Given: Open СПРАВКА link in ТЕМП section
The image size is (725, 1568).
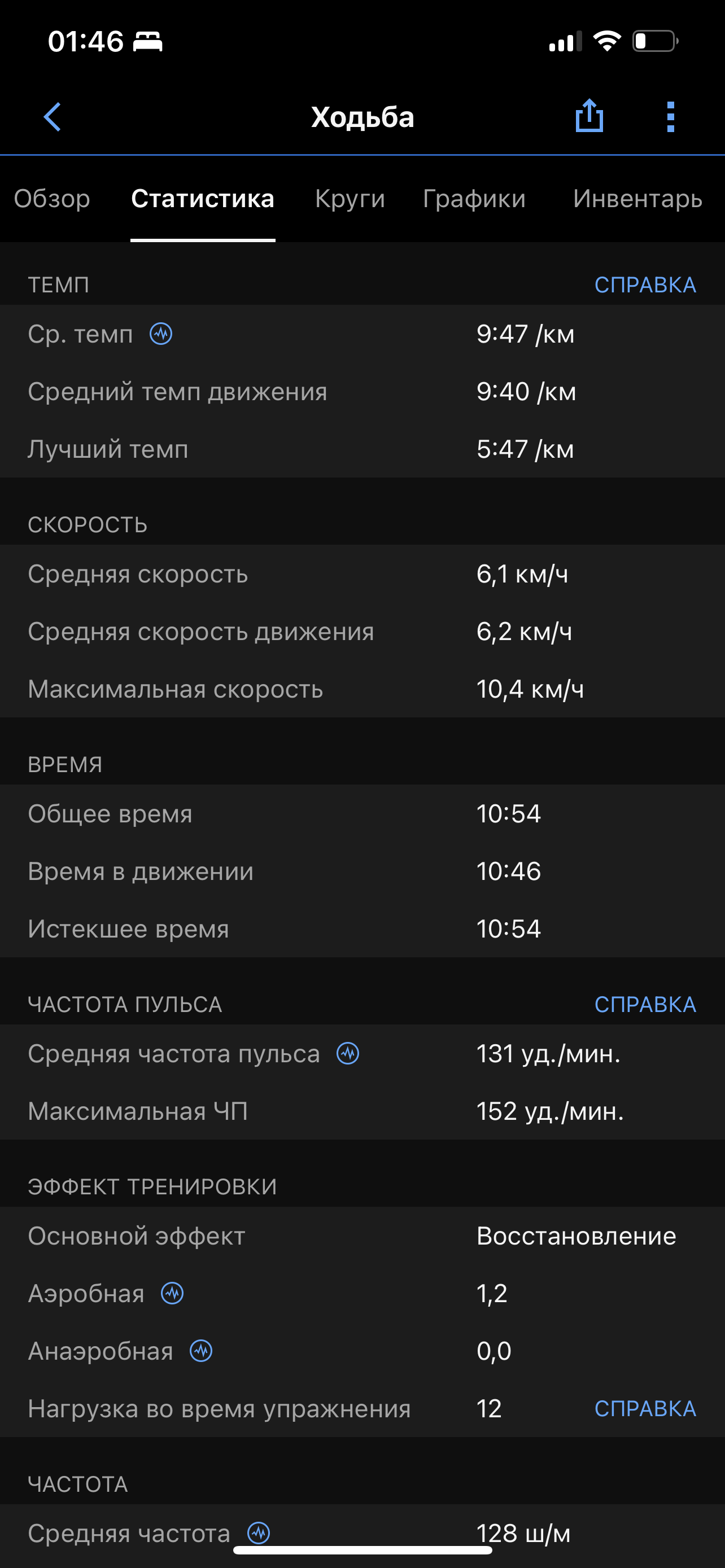Looking at the screenshot, I should (x=645, y=284).
